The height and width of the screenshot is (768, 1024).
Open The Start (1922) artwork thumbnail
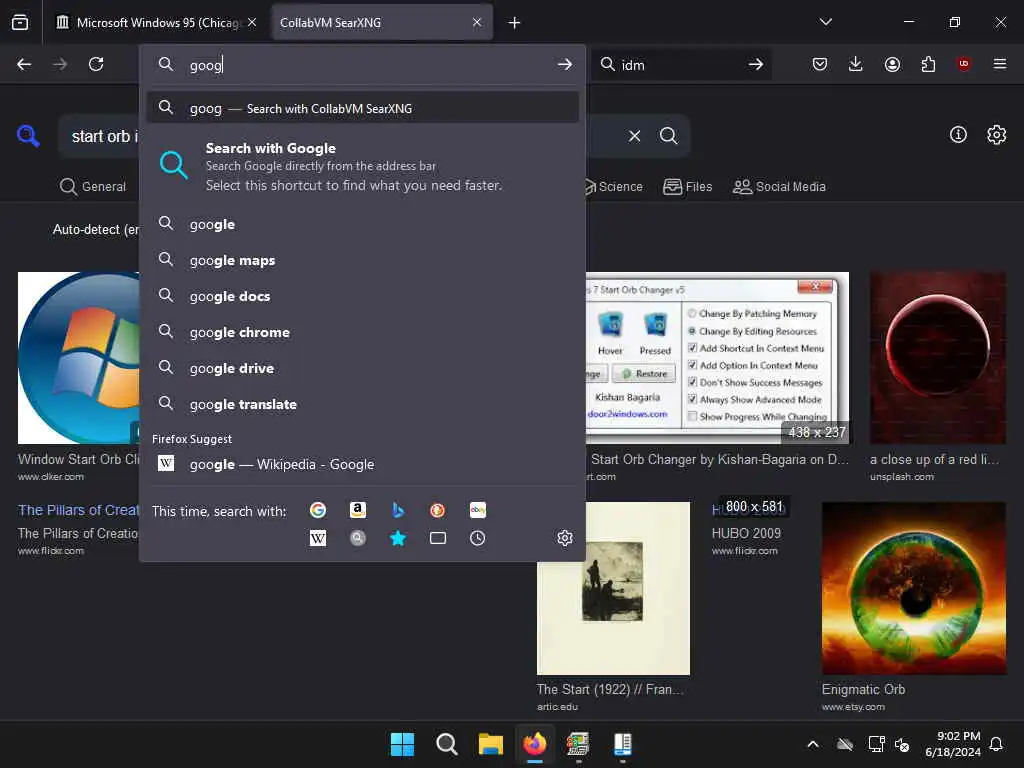coord(613,588)
